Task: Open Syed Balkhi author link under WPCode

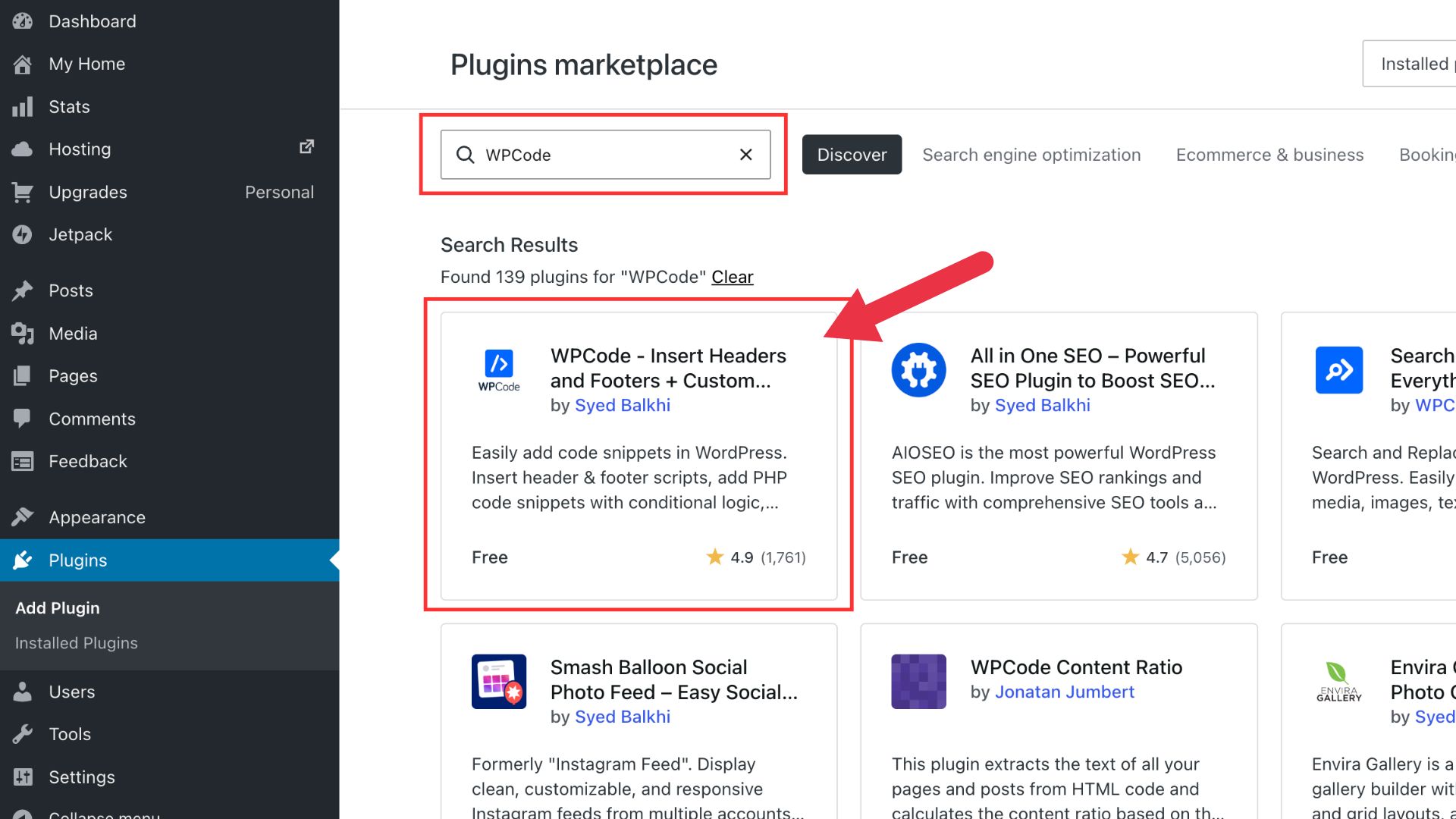Action: (623, 405)
